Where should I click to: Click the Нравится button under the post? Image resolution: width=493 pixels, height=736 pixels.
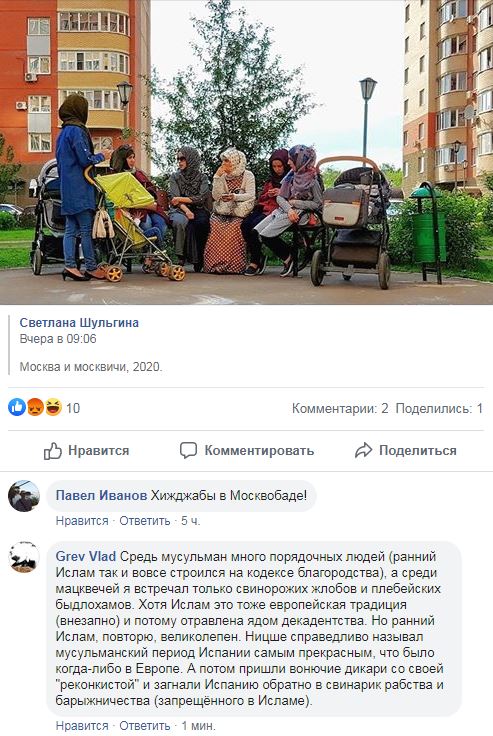(86, 451)
